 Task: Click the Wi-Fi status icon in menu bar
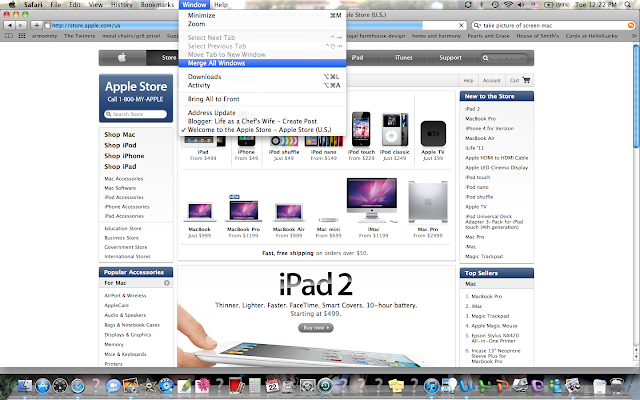508,4
